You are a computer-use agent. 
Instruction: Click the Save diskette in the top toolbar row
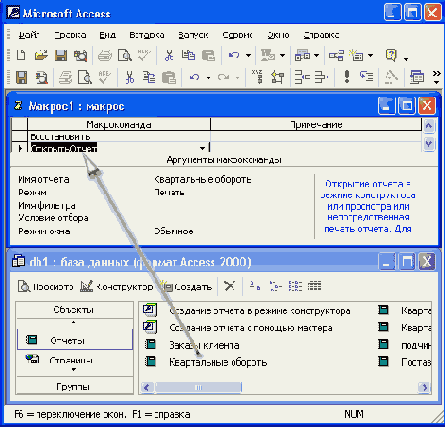click(61, 55)
